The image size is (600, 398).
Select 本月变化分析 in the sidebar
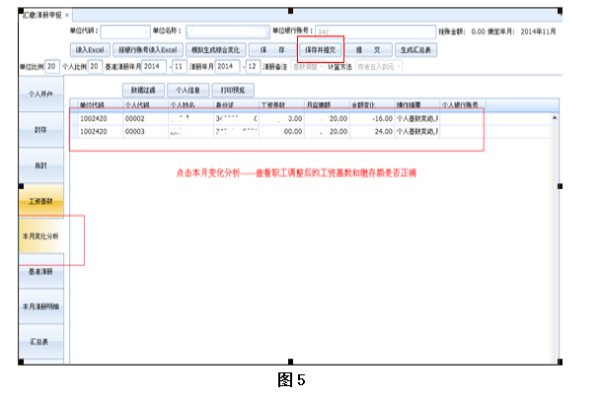pyautogui.click(x=41, y=236)
